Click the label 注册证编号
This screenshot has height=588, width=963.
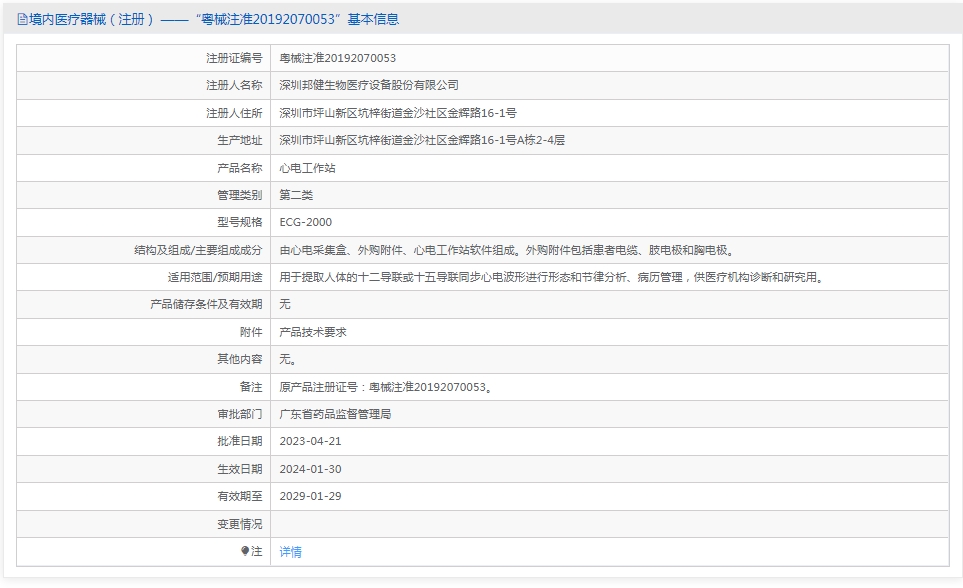(x=234, y=58)
